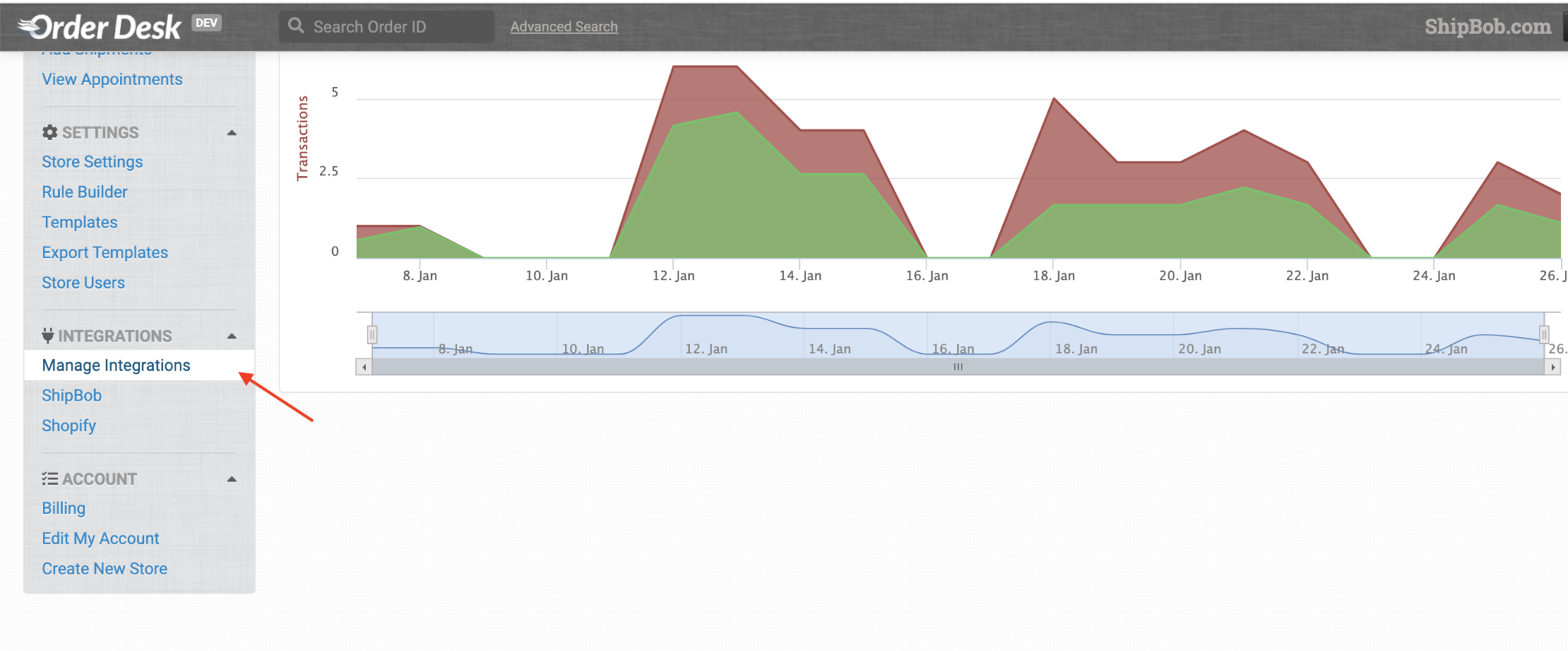Collapse the Settings section
This screenshot has width=1568, height=651.
(232, 133)
